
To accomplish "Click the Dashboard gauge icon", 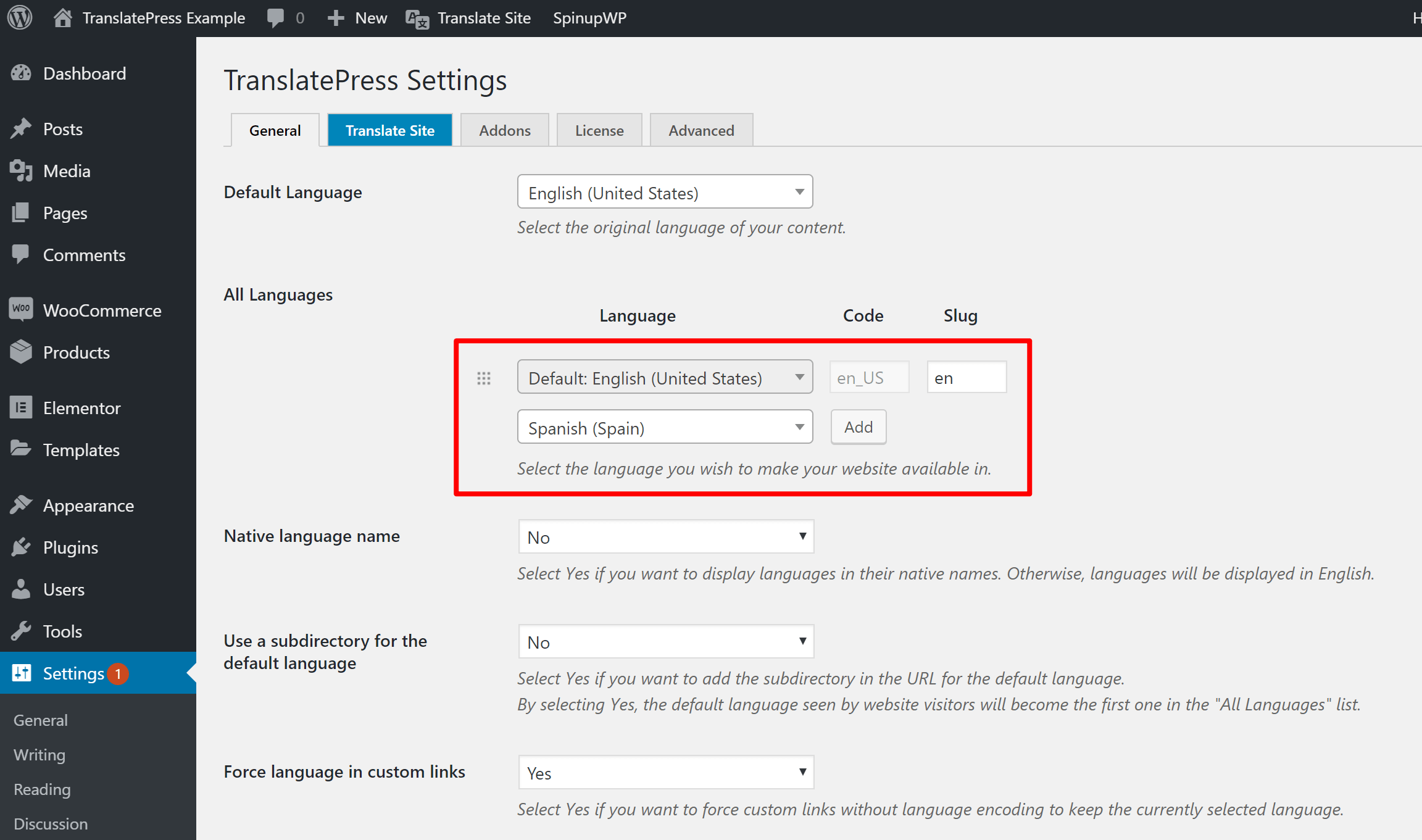I will [21, 73].
